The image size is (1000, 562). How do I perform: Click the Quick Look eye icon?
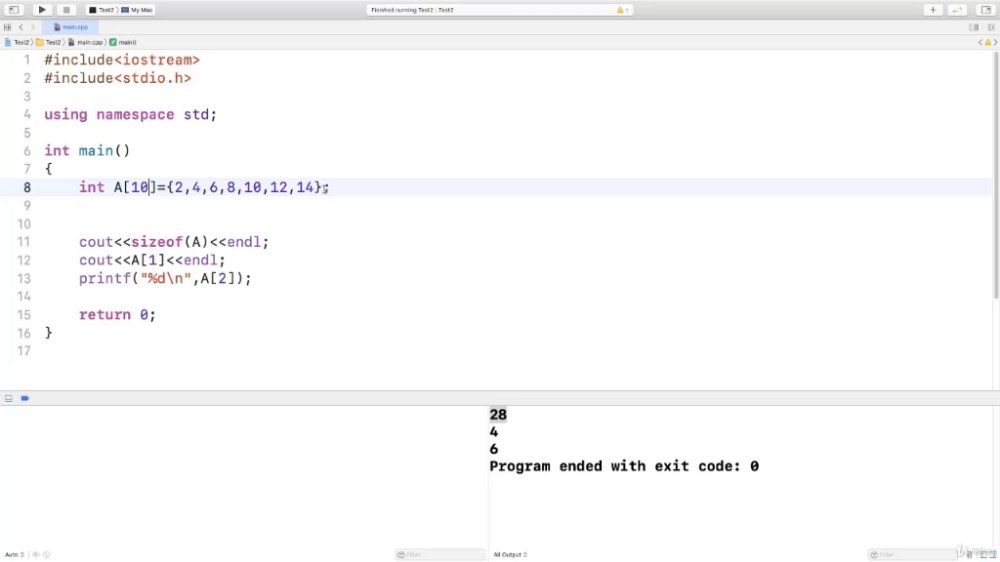point(36,554)
